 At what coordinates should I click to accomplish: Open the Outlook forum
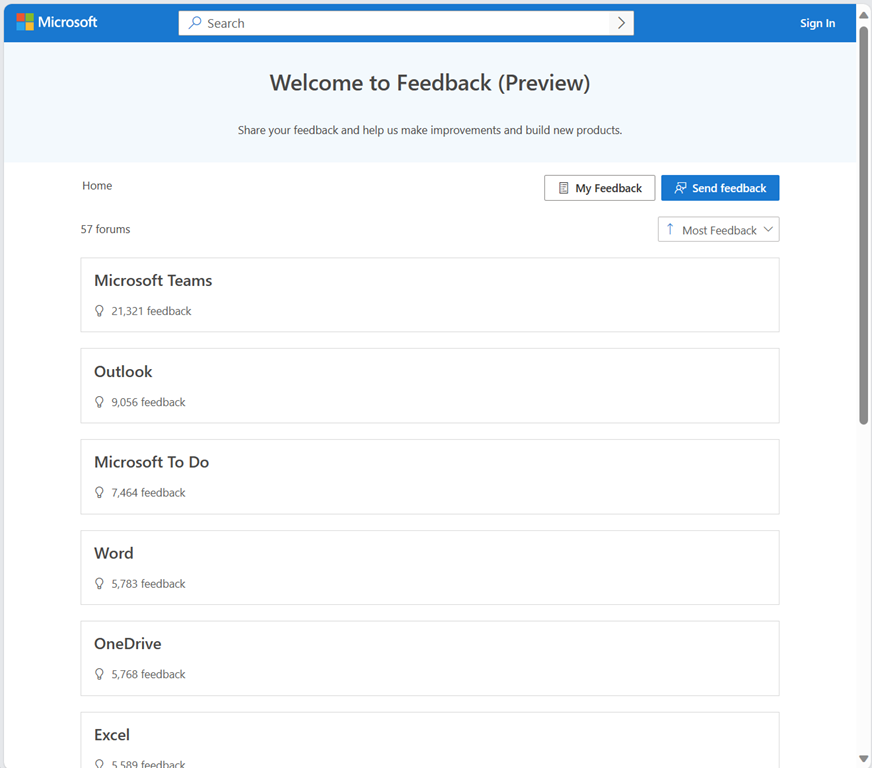123,372
